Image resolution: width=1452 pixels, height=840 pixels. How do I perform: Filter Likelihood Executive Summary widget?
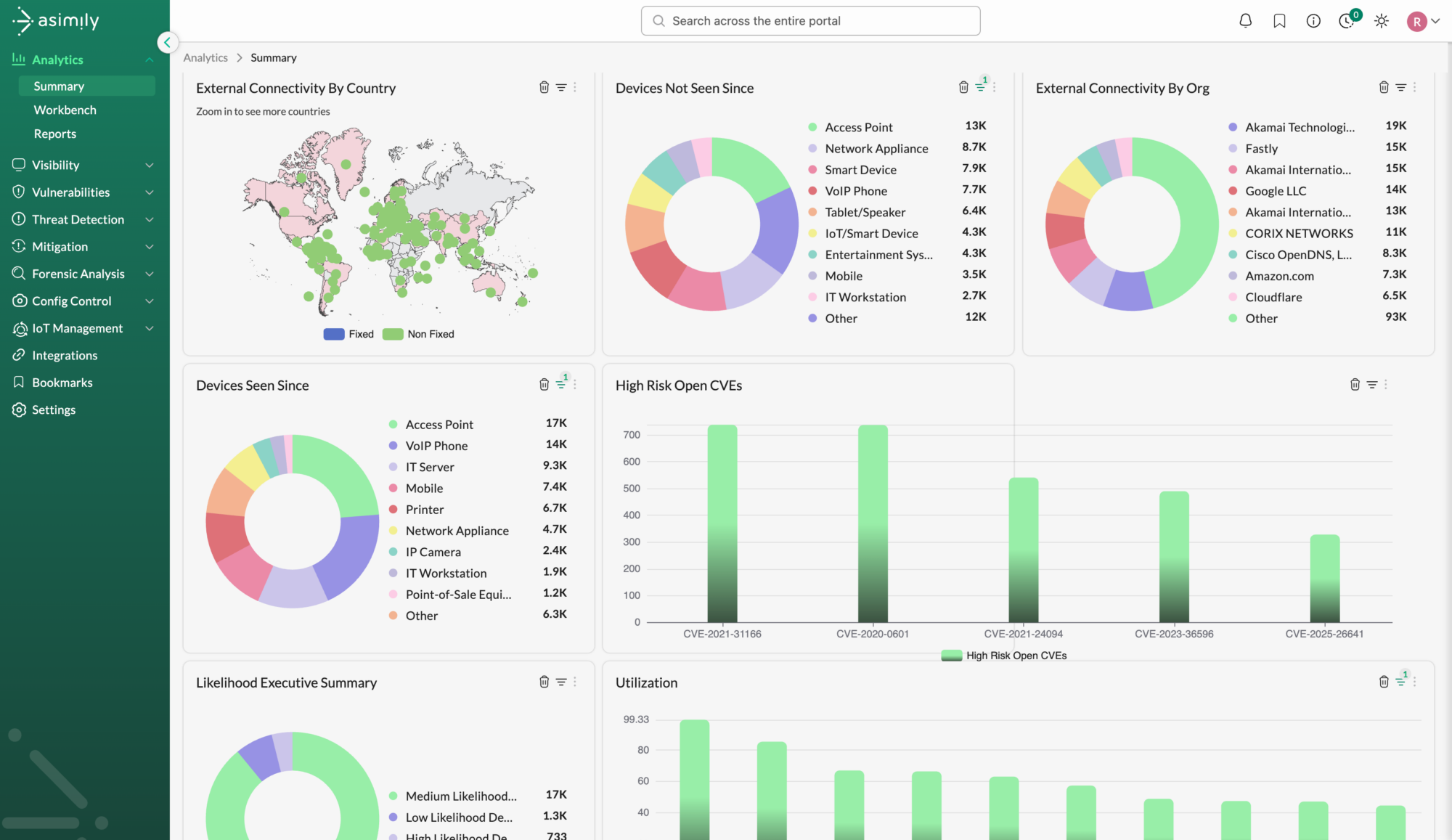tap(561, 682)
